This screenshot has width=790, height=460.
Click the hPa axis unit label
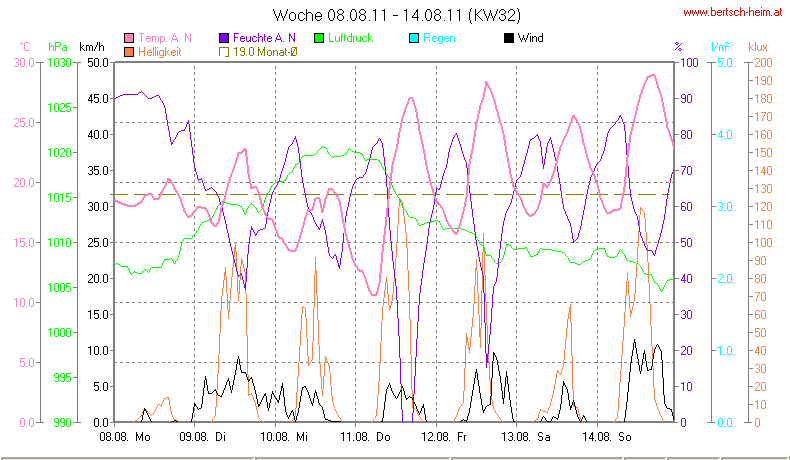tap(58, 47)
